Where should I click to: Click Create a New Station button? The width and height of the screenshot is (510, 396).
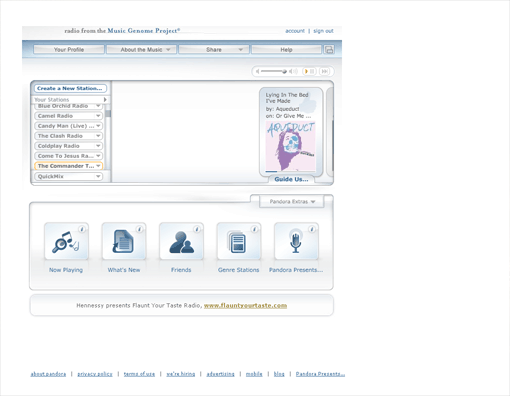(x=70, y=88)
